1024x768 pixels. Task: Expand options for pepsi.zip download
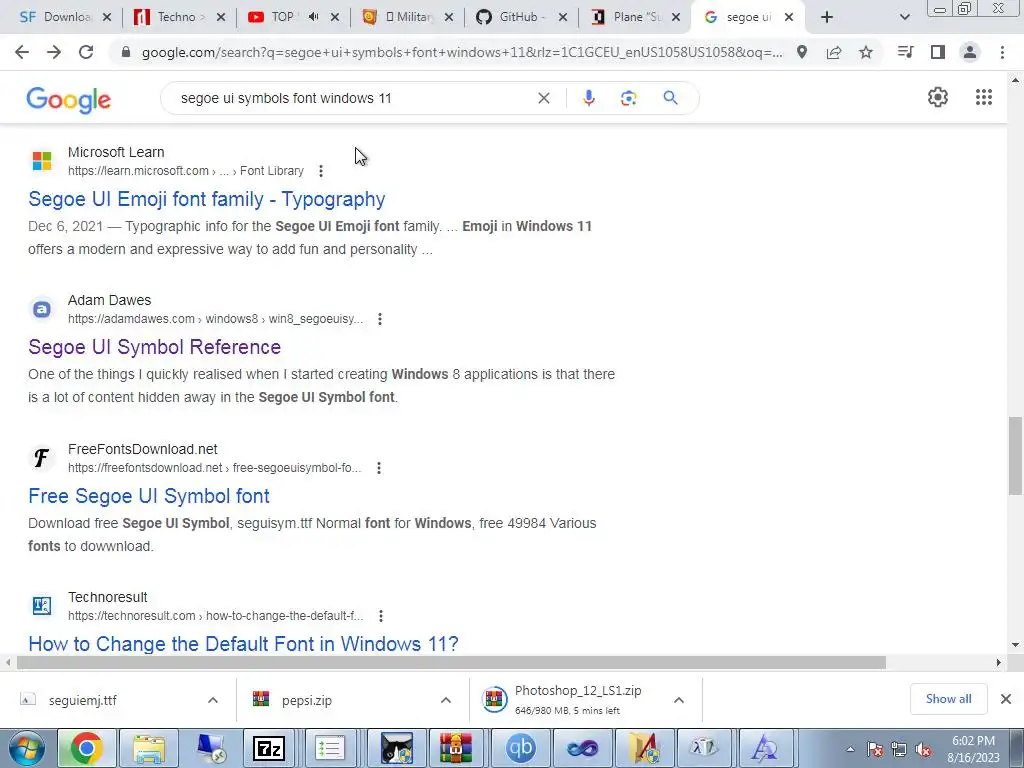tap(446, 700)
